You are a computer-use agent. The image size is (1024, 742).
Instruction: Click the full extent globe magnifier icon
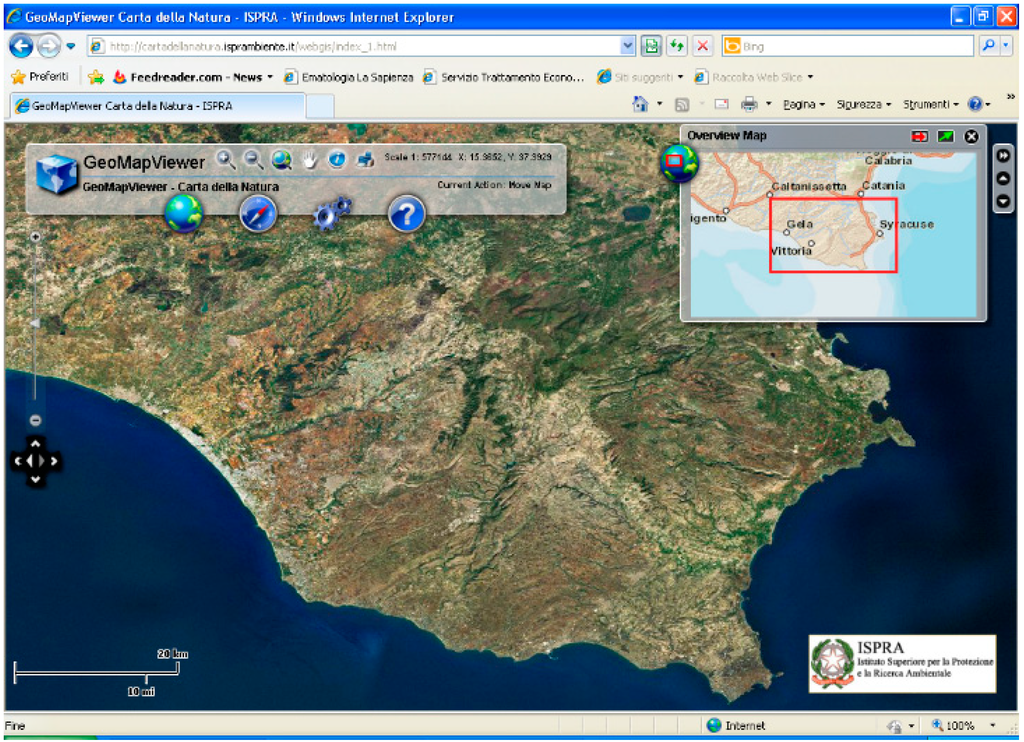click(x=282, y=159)
